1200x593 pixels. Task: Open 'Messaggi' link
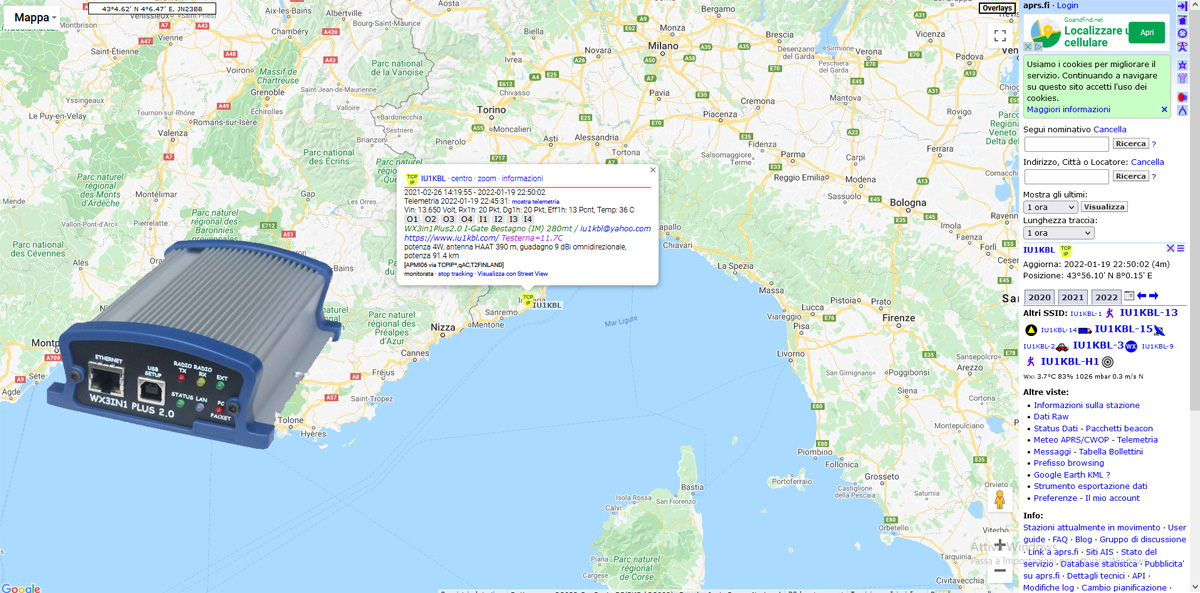pyautogui.click(x=1053, y=452)
